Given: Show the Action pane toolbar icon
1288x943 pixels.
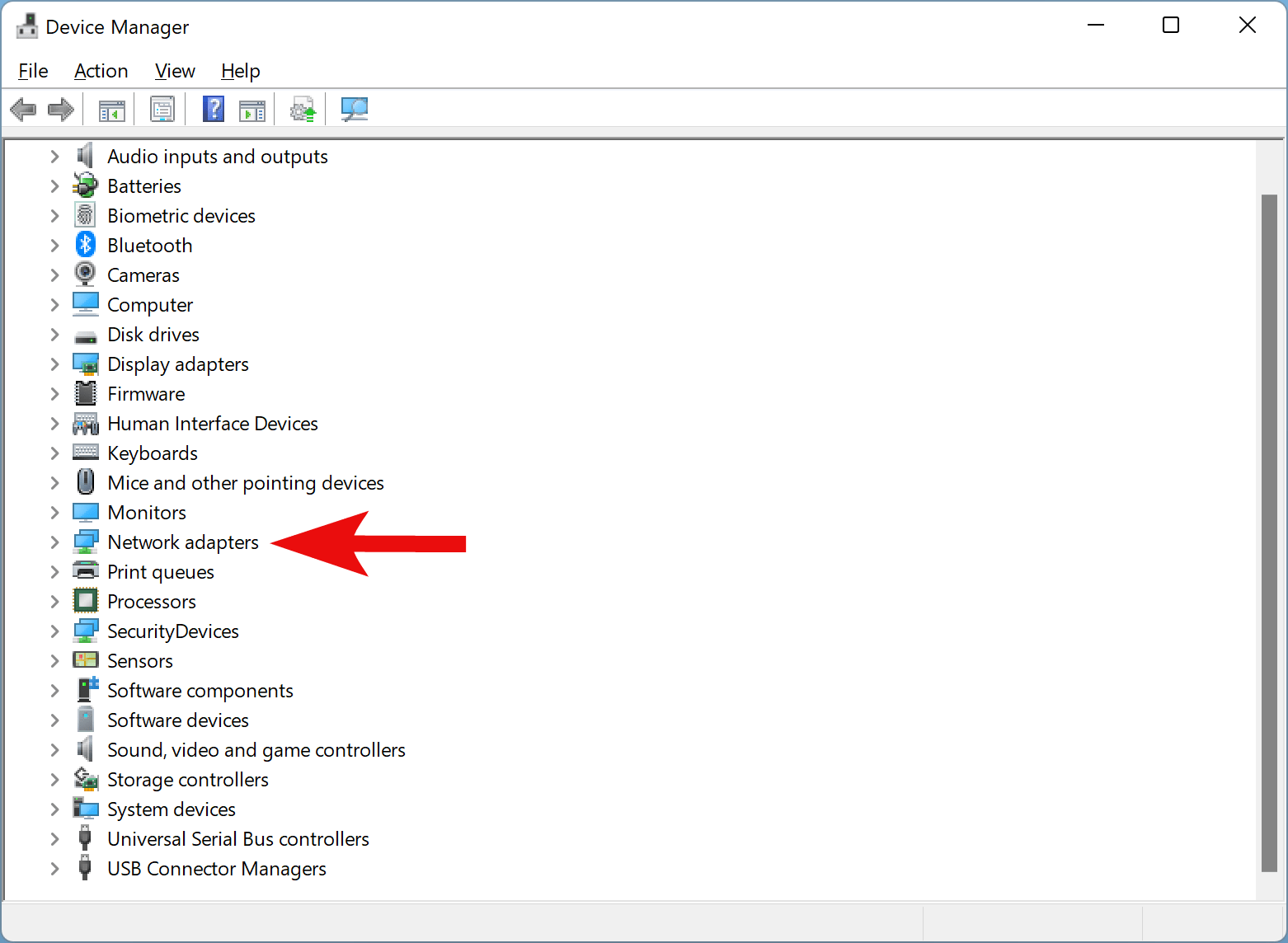Looking at the screenshot, I should pyautogui.click(x=252, y=109).
